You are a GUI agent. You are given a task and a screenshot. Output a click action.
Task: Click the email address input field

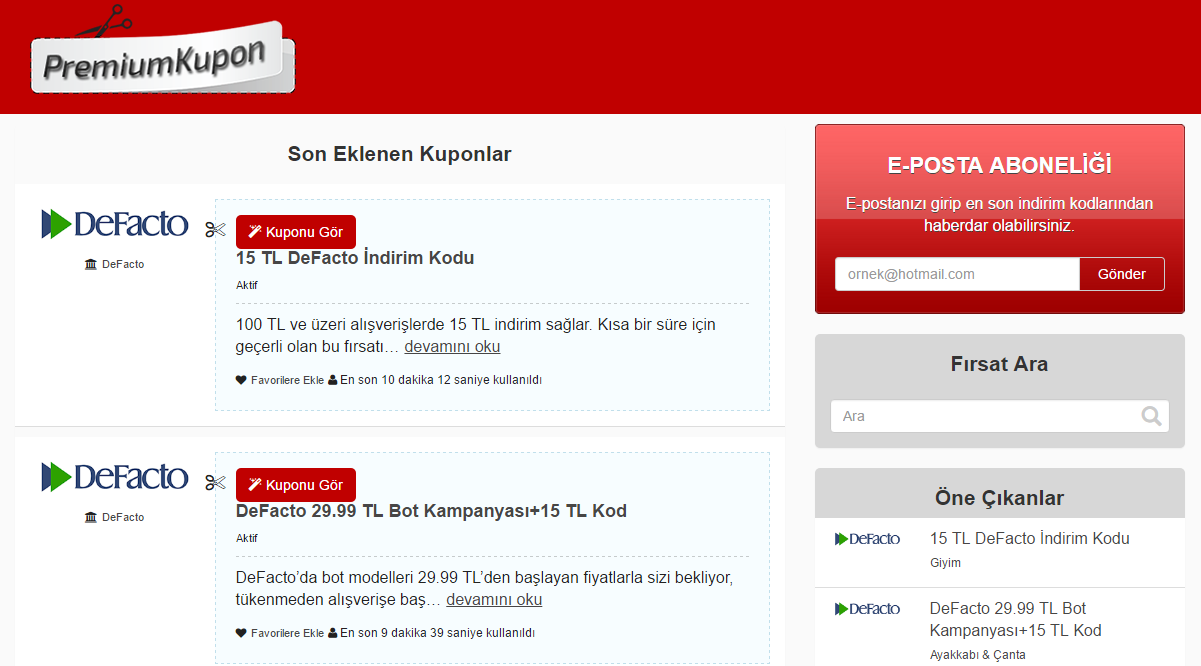[x=955, y=273]
